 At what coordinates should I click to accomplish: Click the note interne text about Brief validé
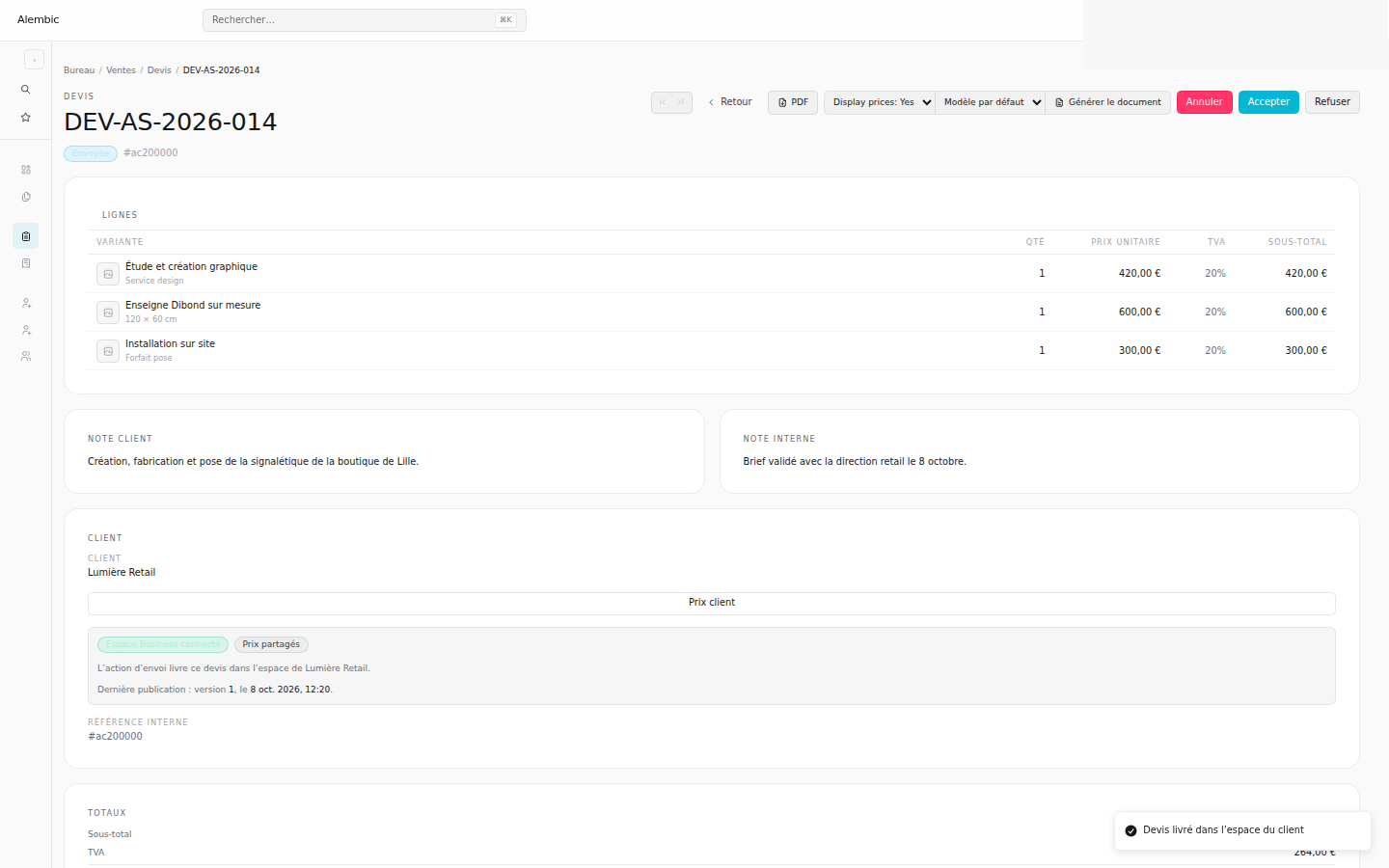pyautogui.click(x=855, y=462)
